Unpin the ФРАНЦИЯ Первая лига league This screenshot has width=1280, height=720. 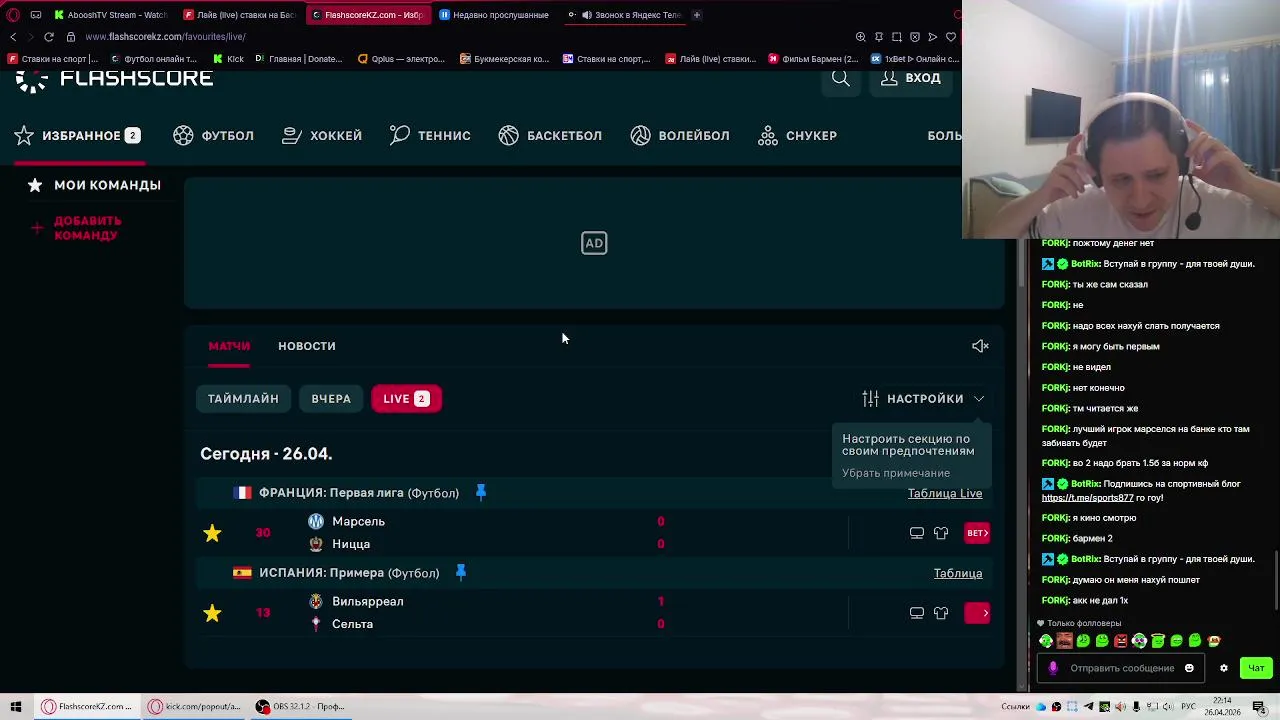481,493
